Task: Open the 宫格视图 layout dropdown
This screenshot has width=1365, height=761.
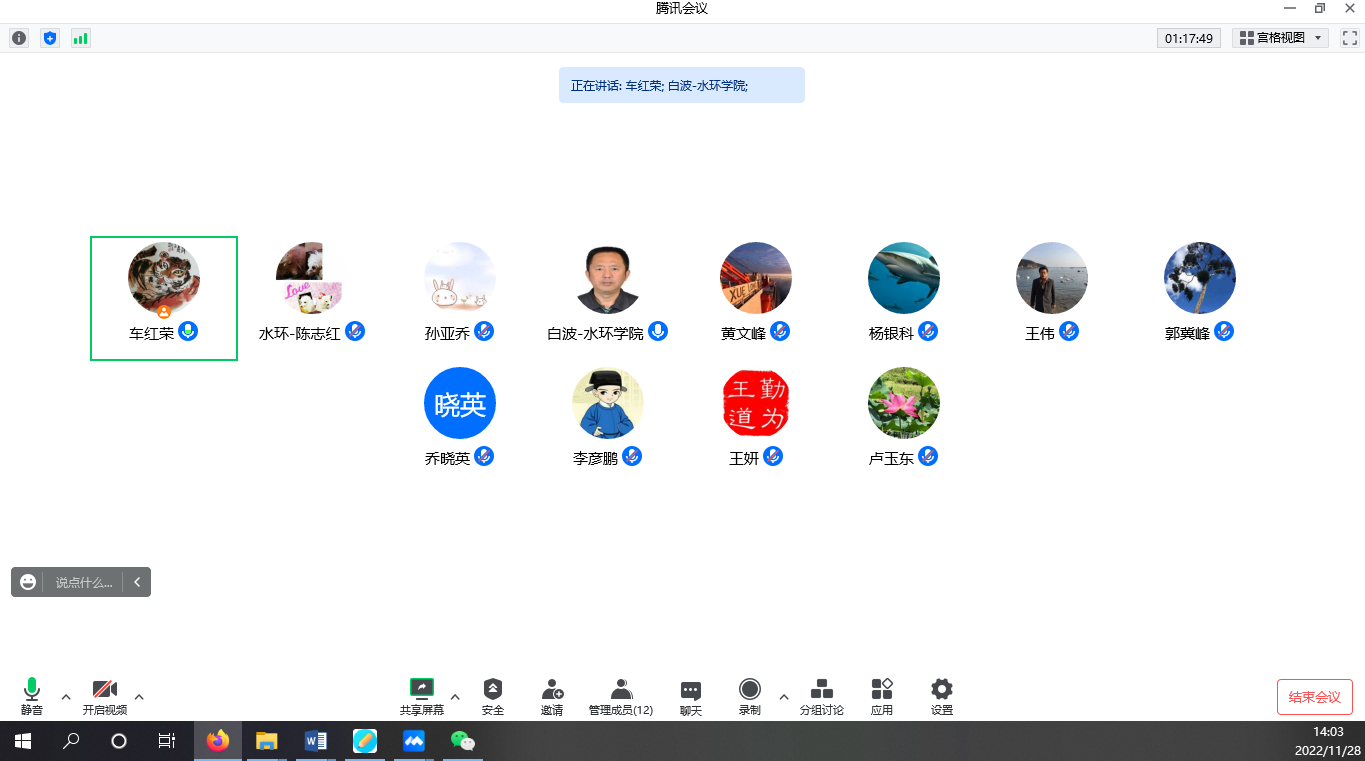Action: (x=1281, y=38)
